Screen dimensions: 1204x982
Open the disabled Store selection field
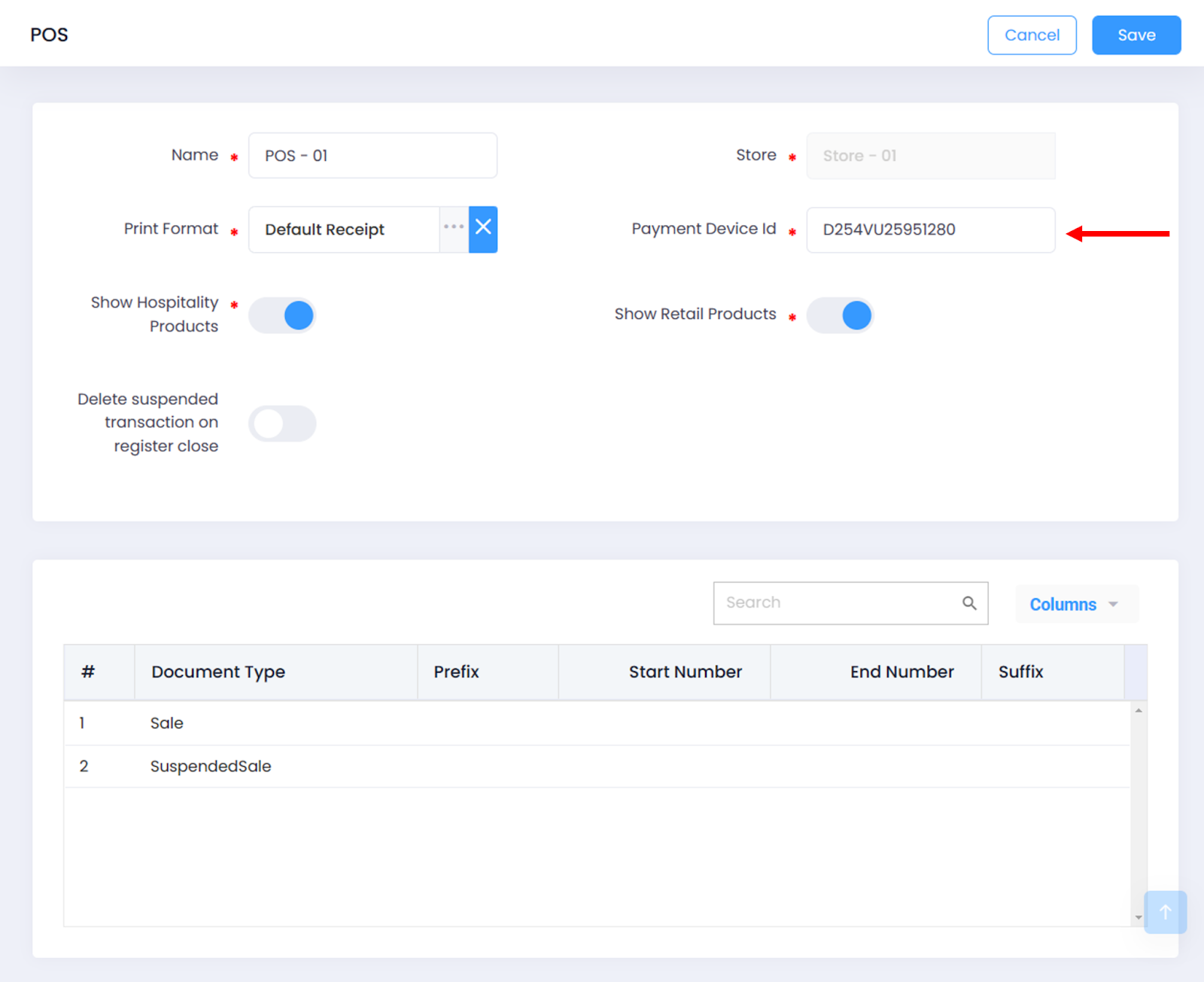[930, 156]
